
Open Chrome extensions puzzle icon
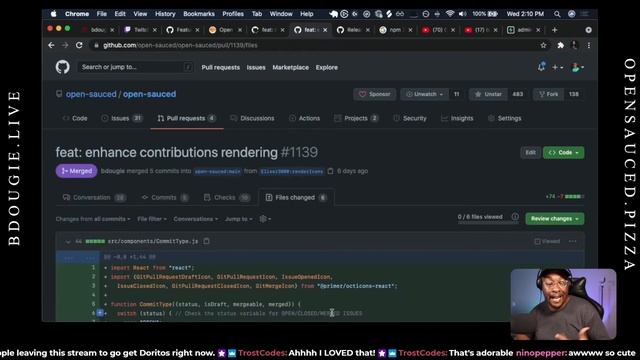(560, 45)
